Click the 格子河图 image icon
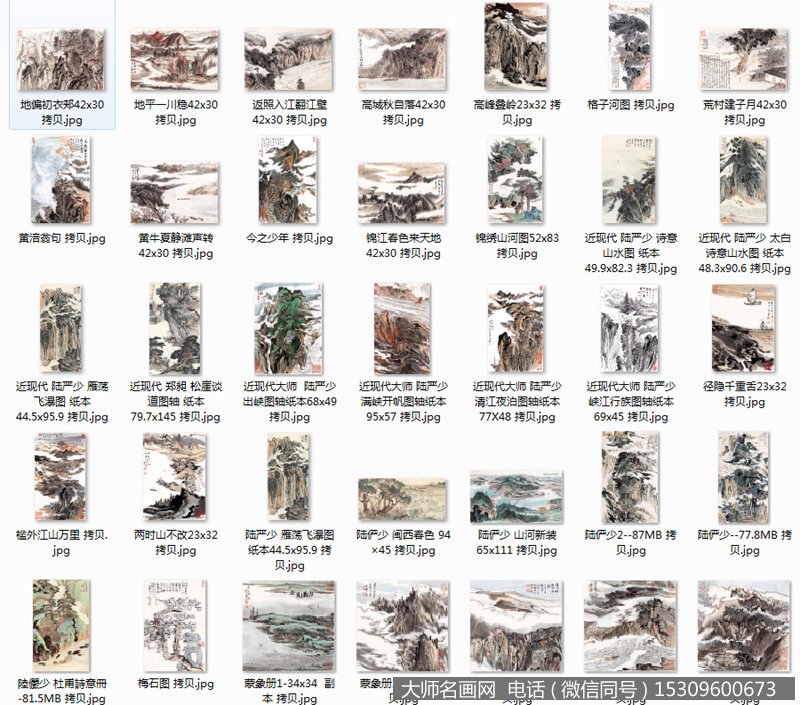 click(x=630, y=47)
